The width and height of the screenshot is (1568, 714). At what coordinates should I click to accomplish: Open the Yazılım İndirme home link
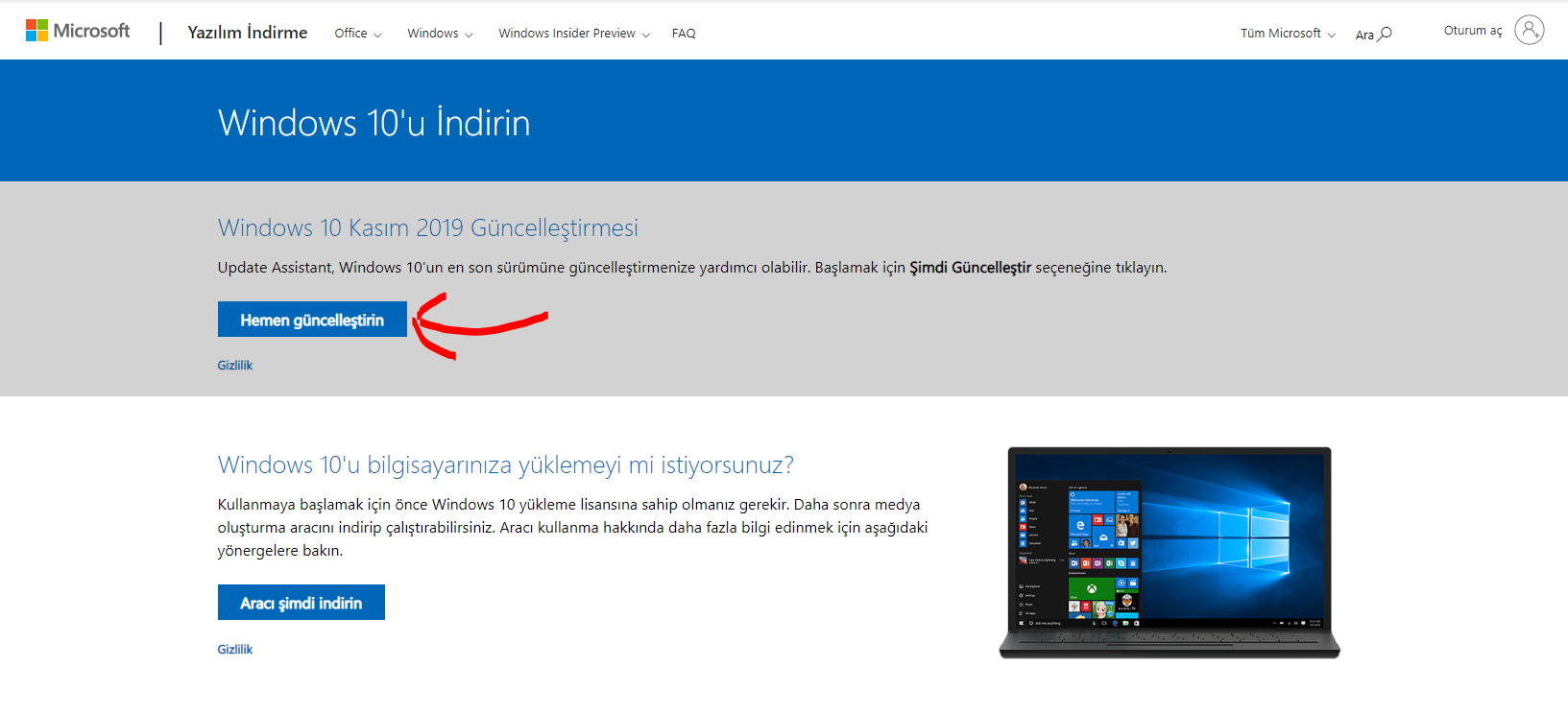pos(248,33)
